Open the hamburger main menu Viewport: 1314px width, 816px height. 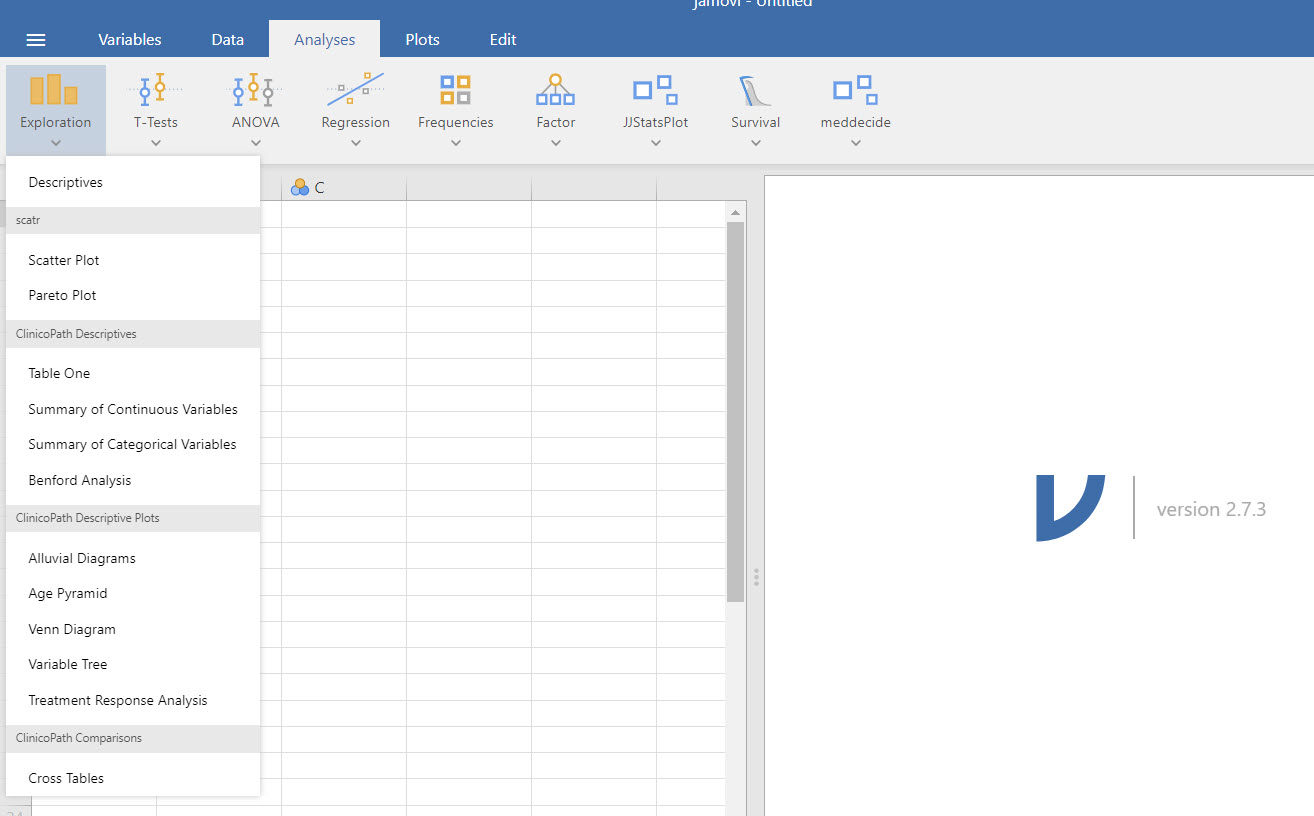click(36, 40)
